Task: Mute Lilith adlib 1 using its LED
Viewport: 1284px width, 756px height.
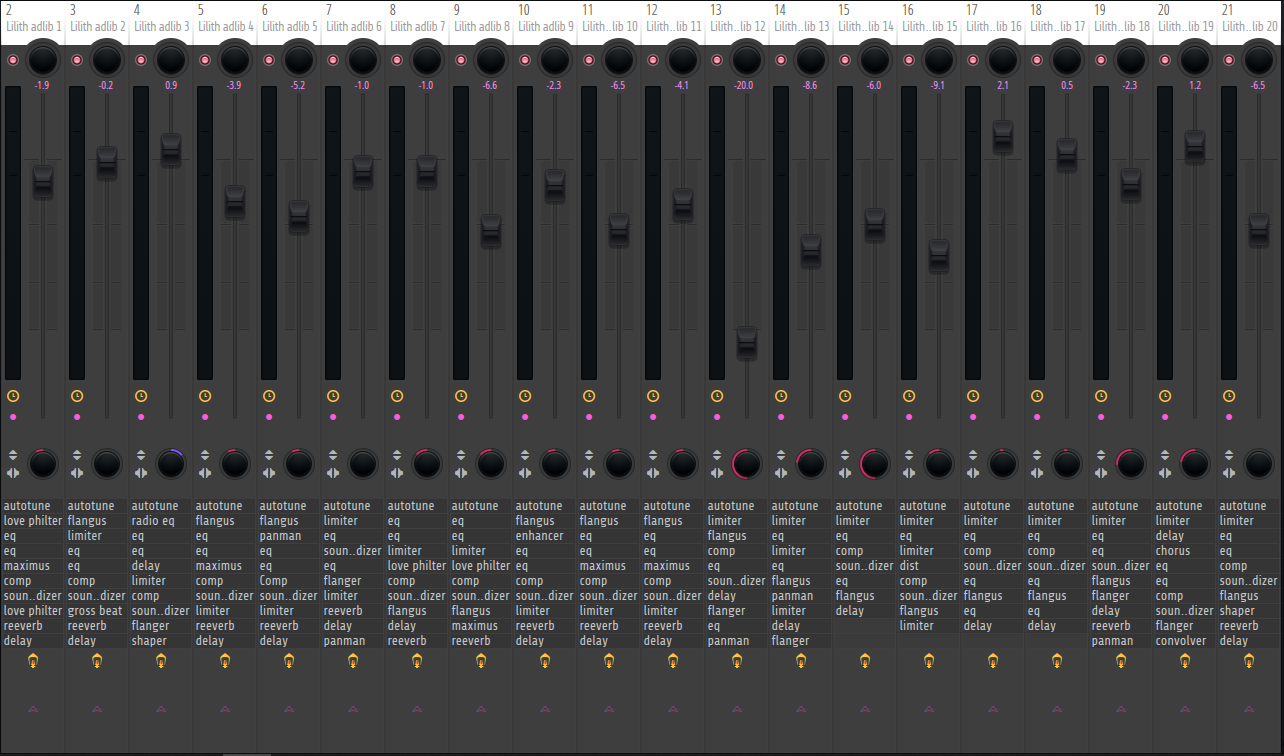Action: point(13,60)
